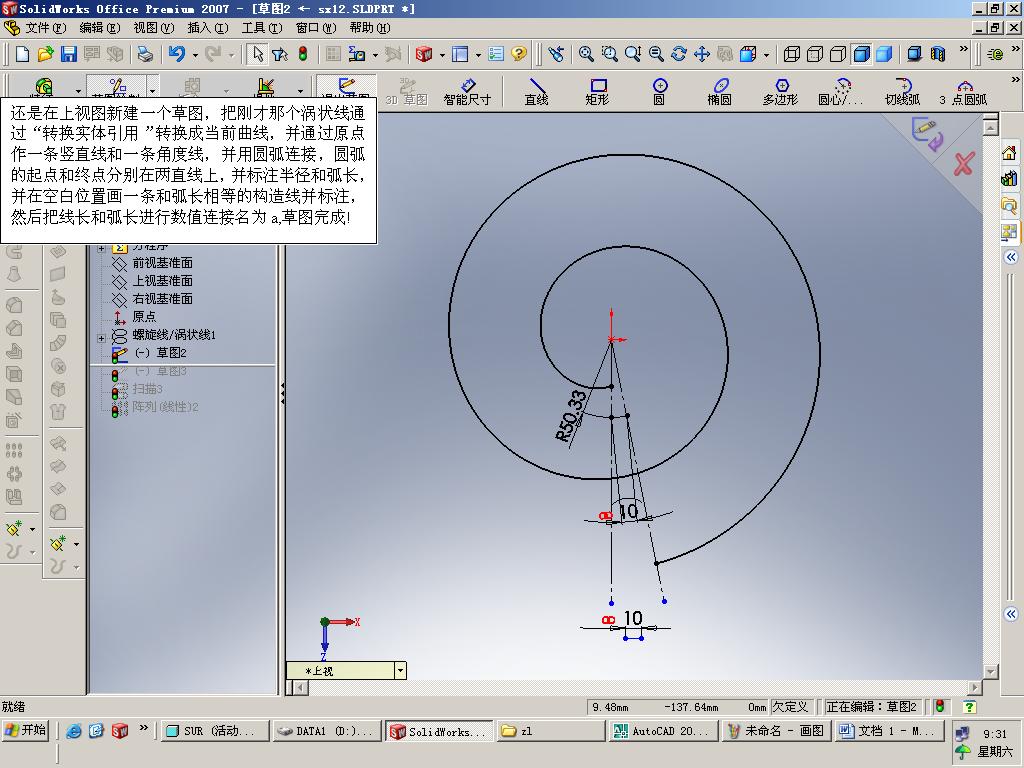Click the 智能尺寸 smart dimension tool

tap(467, 92)
